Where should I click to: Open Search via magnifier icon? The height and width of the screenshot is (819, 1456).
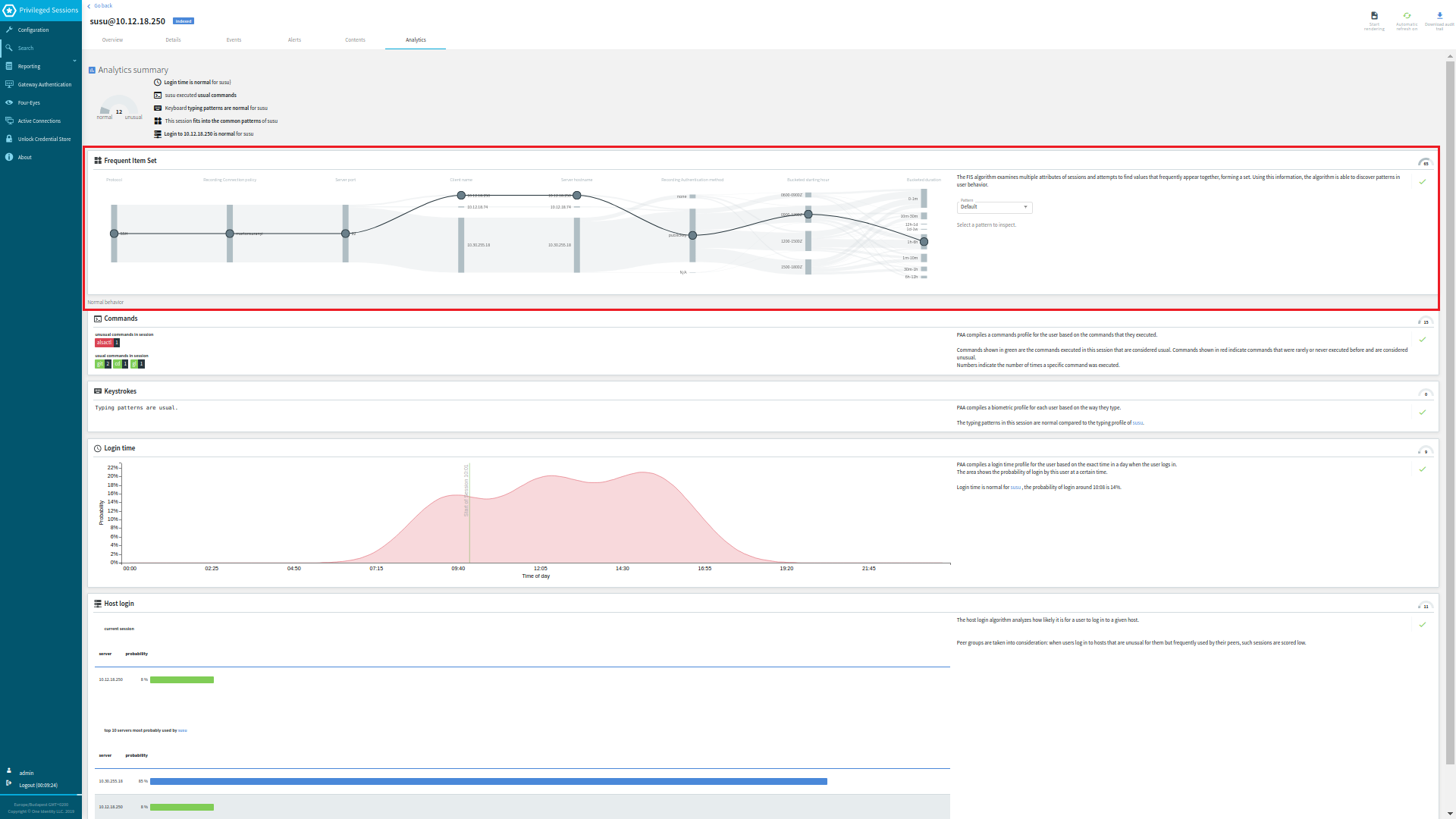tap(9, 48)
